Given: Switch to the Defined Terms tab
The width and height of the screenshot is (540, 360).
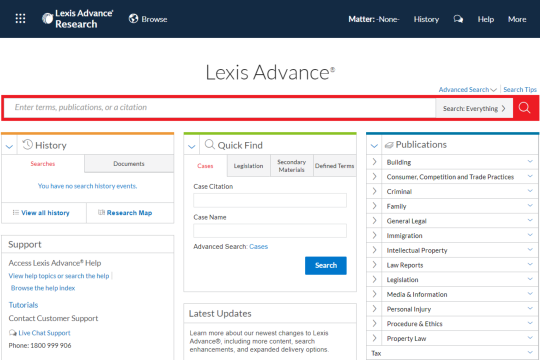Looking at the screenshot, I should point(334,166).
